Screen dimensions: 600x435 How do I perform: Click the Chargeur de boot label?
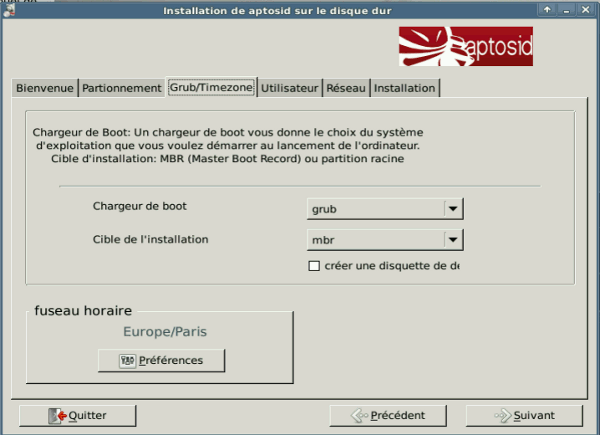(140, 206)
